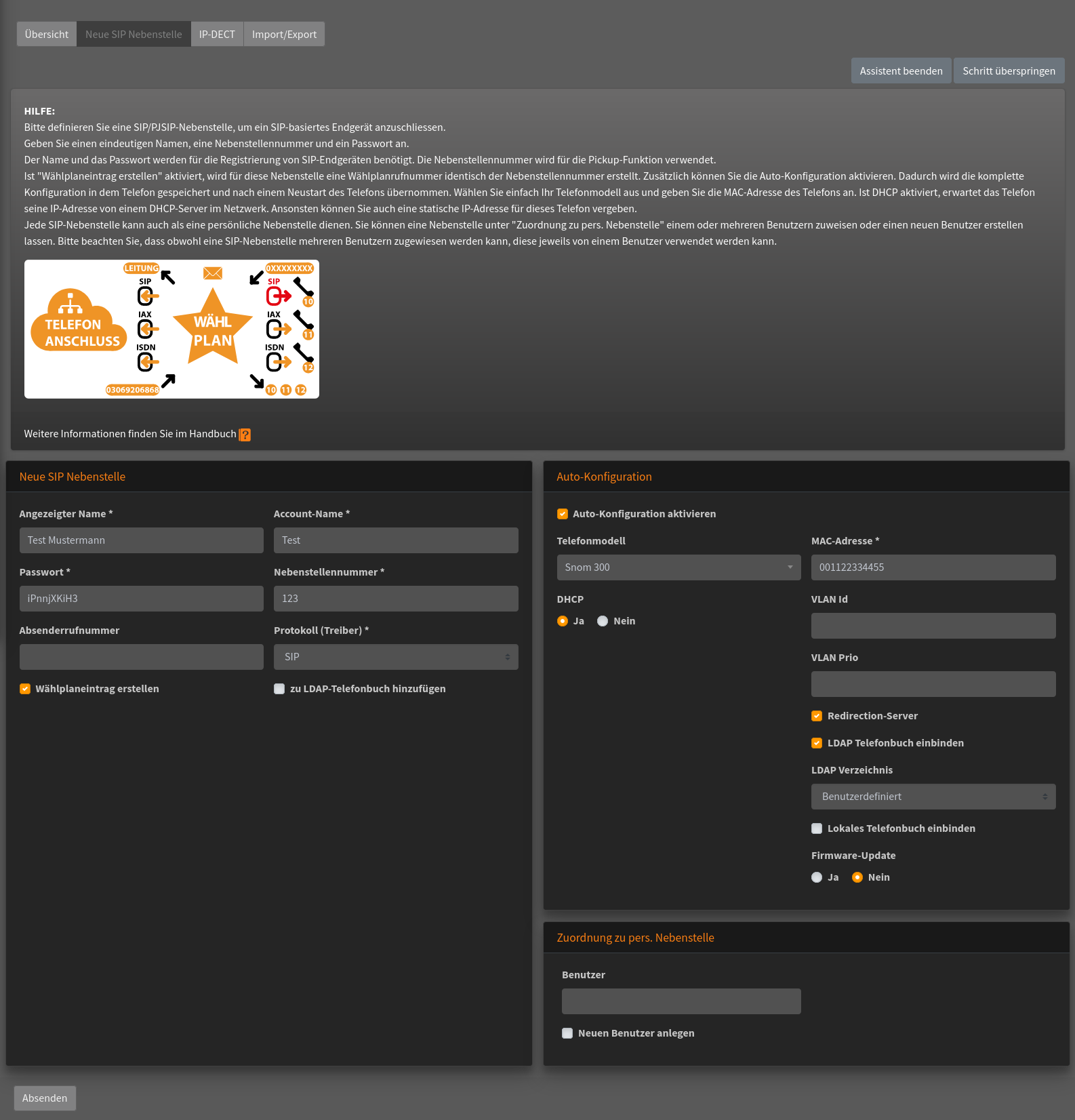Click the red SIP extension icon

[x=278, y=296]
